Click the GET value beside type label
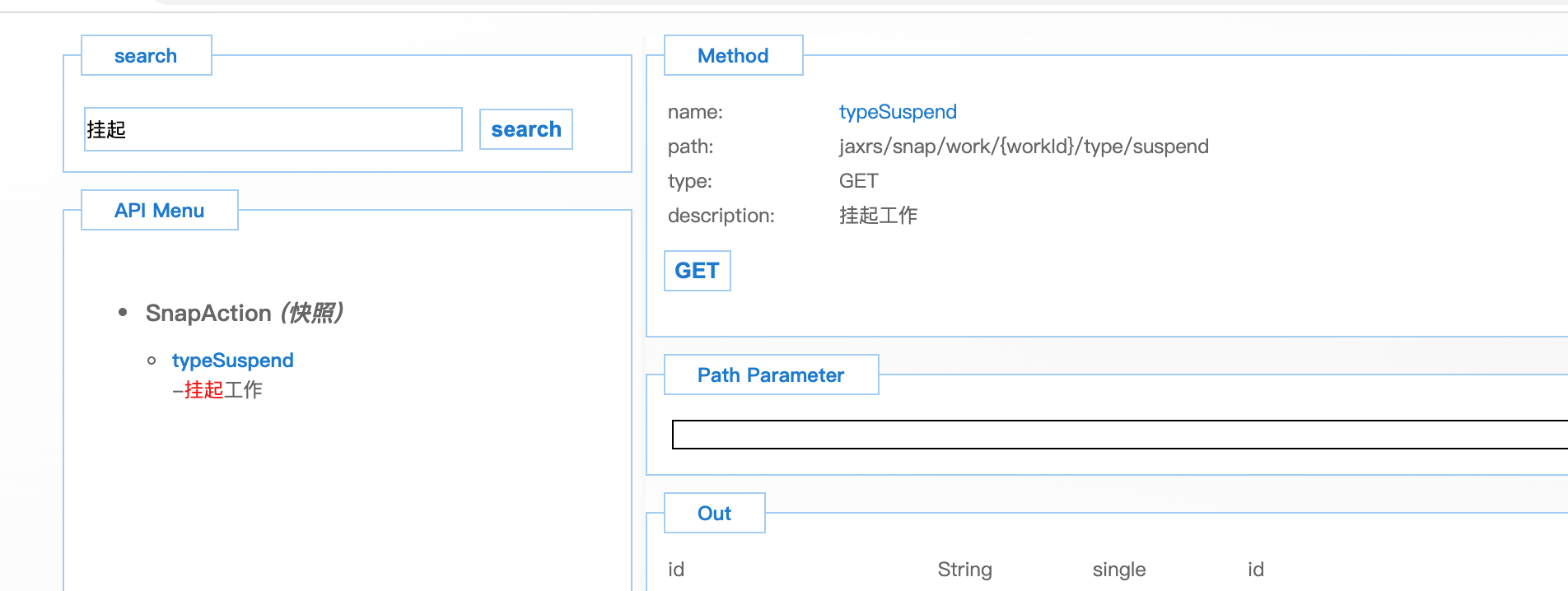This screenshot has width=1568, height=591. 858,181
